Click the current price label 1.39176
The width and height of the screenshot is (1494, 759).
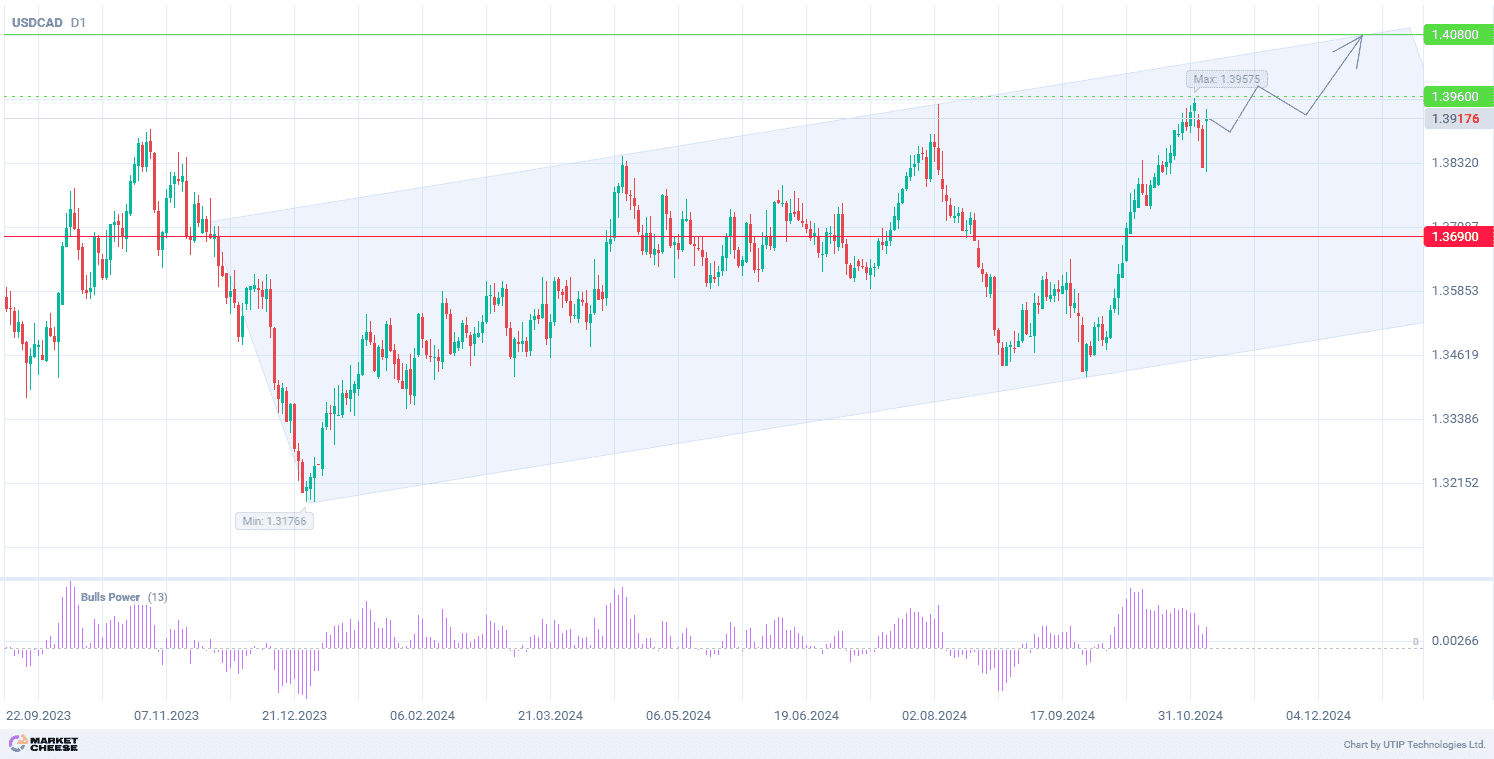[1456, 119]
